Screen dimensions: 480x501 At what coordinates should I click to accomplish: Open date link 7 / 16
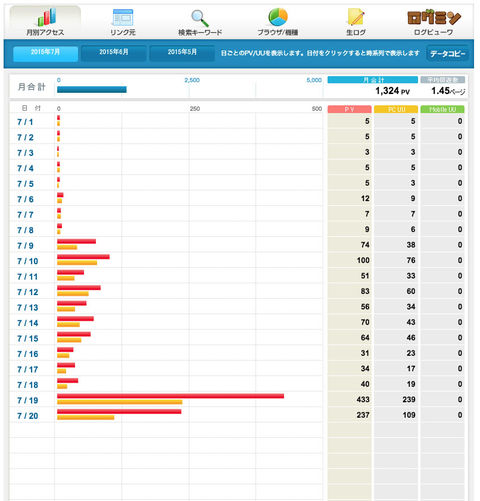pyautogui.click(x=28, y=354)
